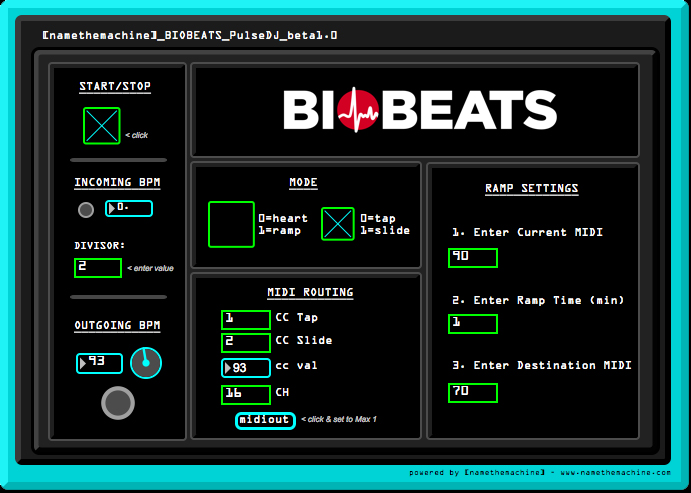Click the MIDI ROUTING heading
The width and height of the screenshot is (691, 493).
pos(310,293)
